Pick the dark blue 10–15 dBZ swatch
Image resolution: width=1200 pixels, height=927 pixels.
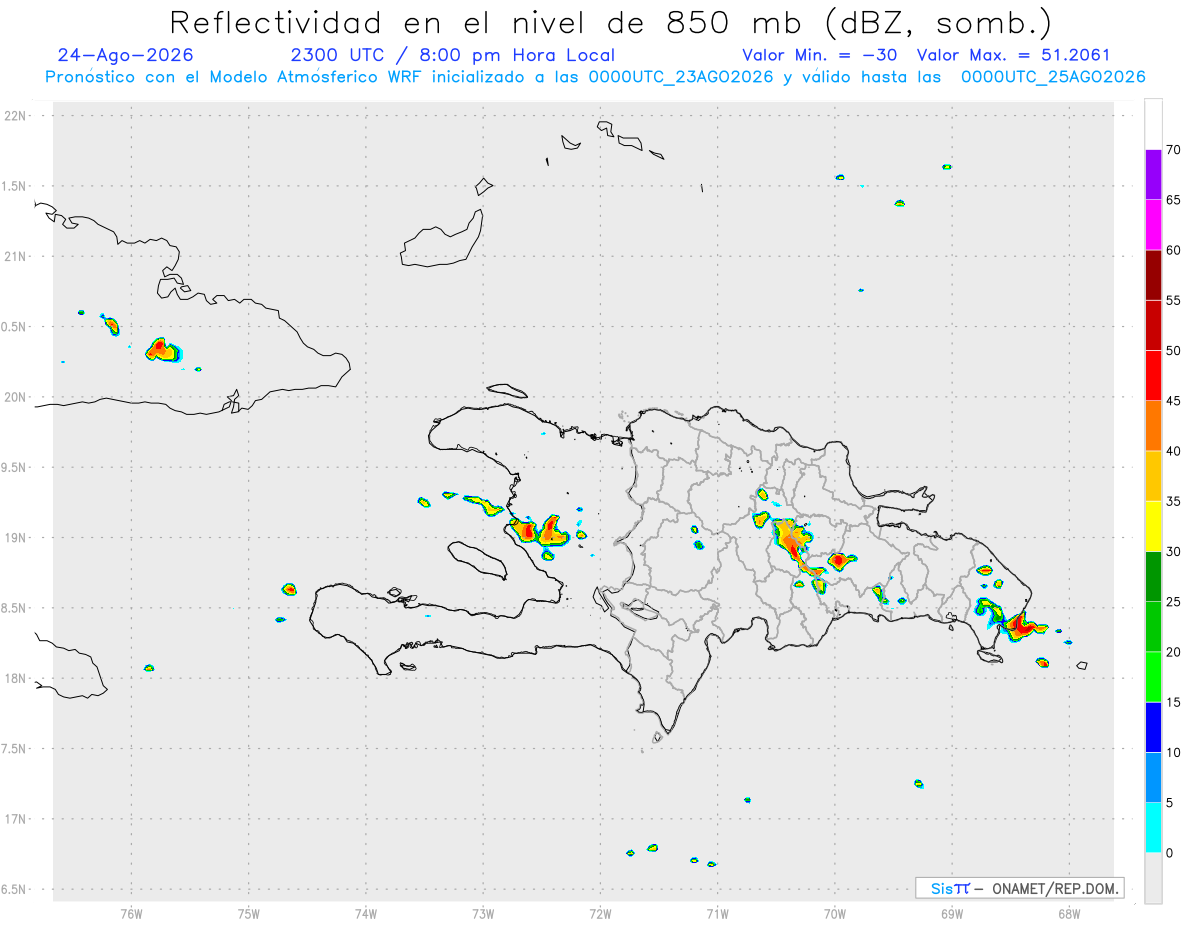coord(1153,727)
